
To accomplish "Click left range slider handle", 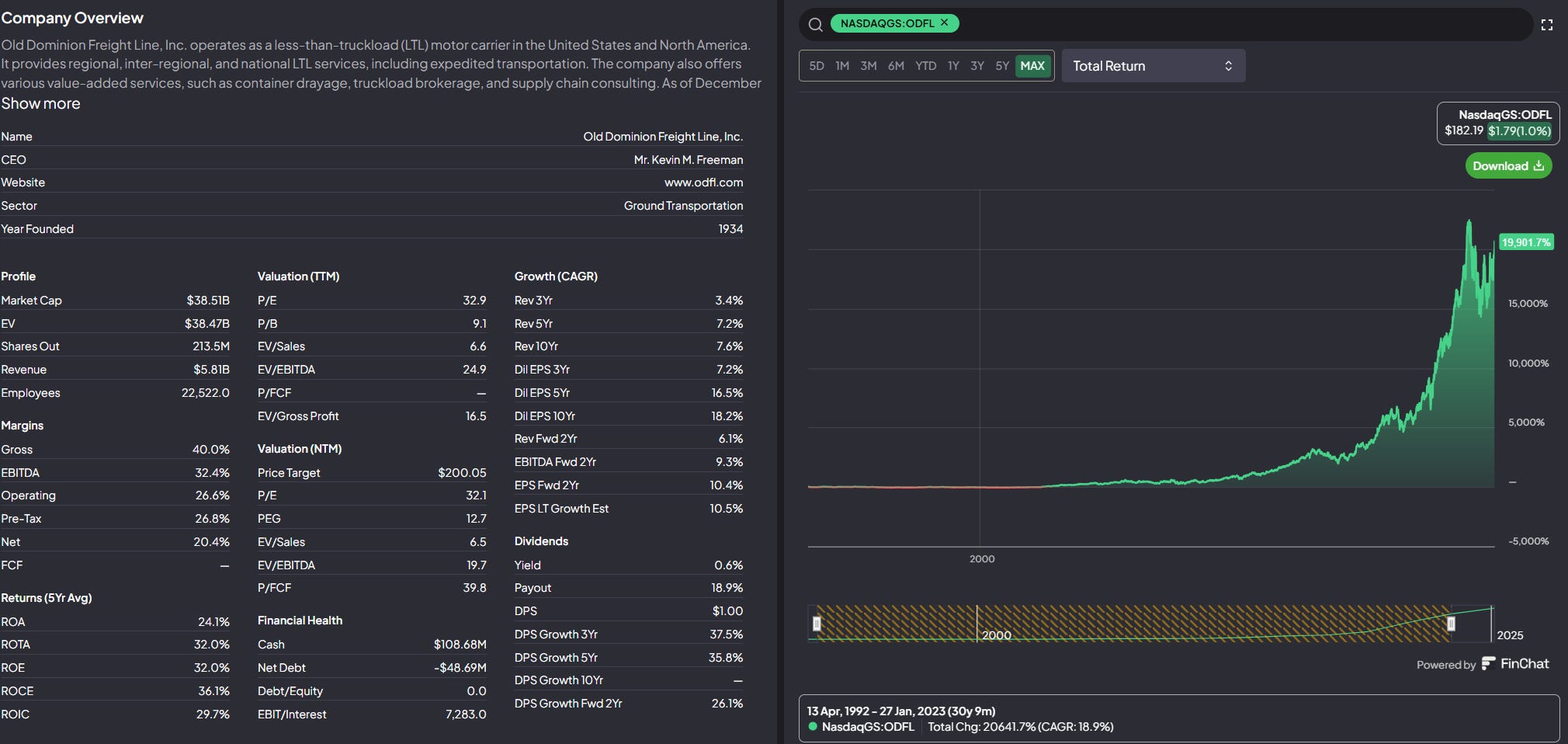I will point(817,623).
